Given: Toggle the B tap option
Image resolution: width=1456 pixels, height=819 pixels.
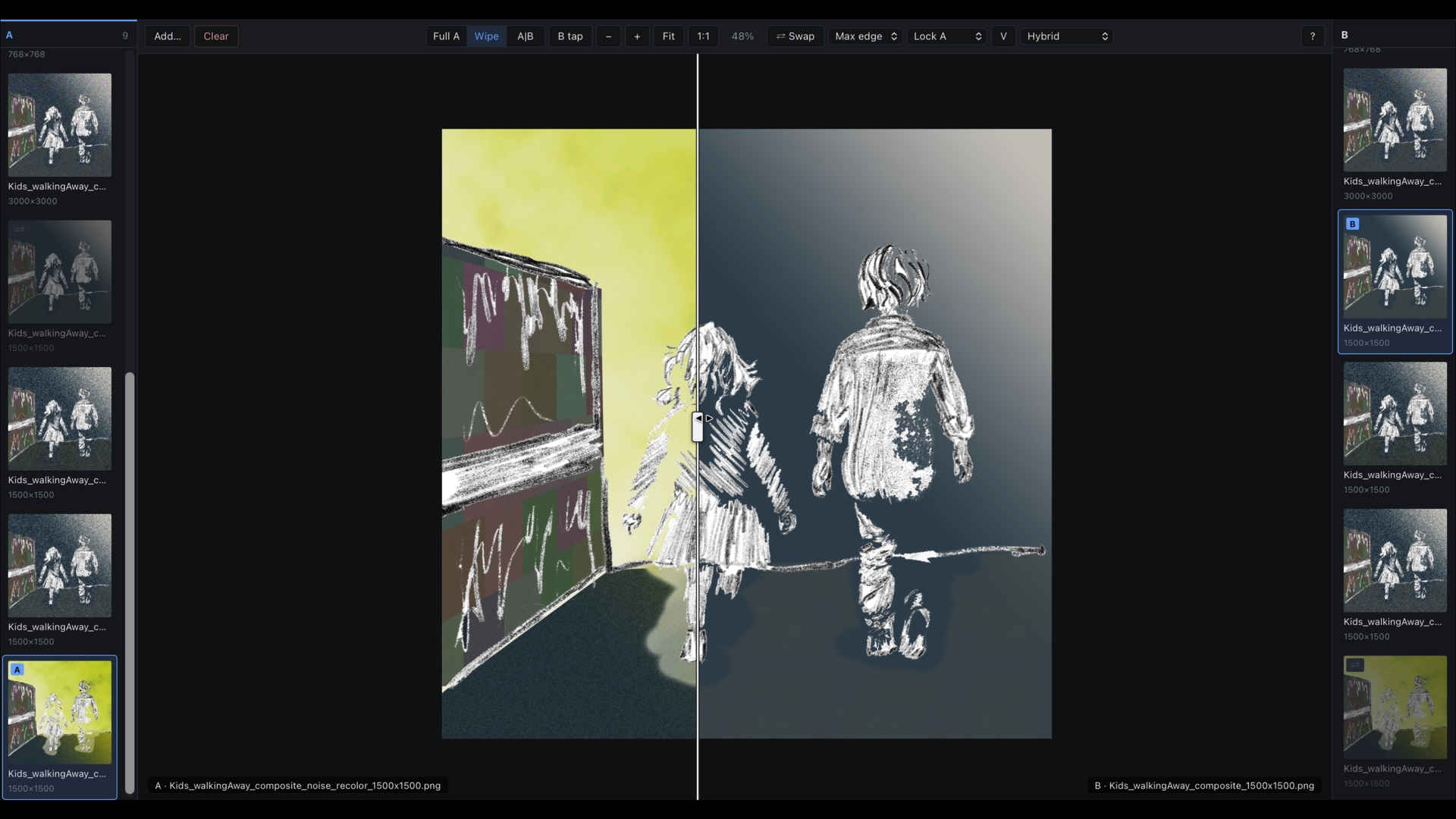Looking at the screenshot, I should (x=570, y=36).
